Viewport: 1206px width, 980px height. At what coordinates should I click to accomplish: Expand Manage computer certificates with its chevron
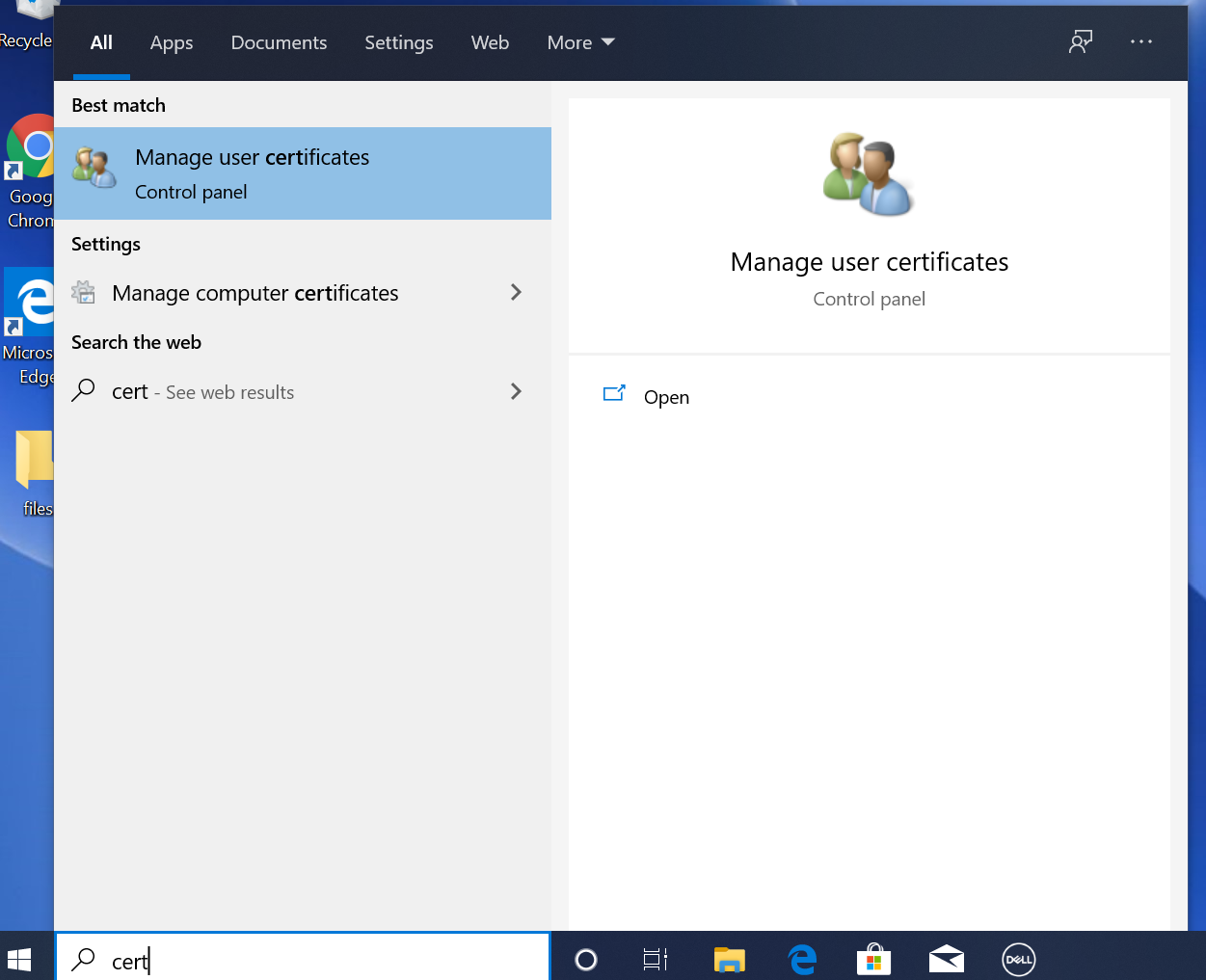tap(517, 293)
